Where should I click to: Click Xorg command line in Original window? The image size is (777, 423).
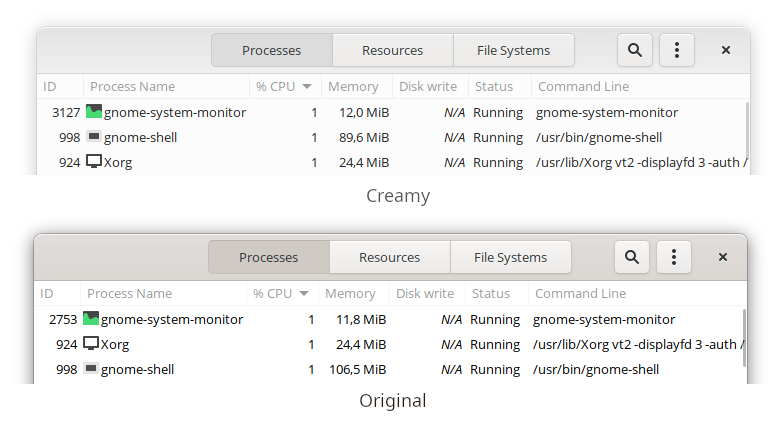click(x=638, y=344)
